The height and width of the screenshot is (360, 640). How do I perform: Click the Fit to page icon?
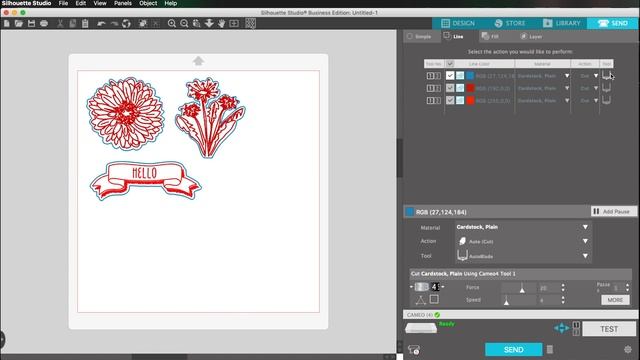[234, 23]
